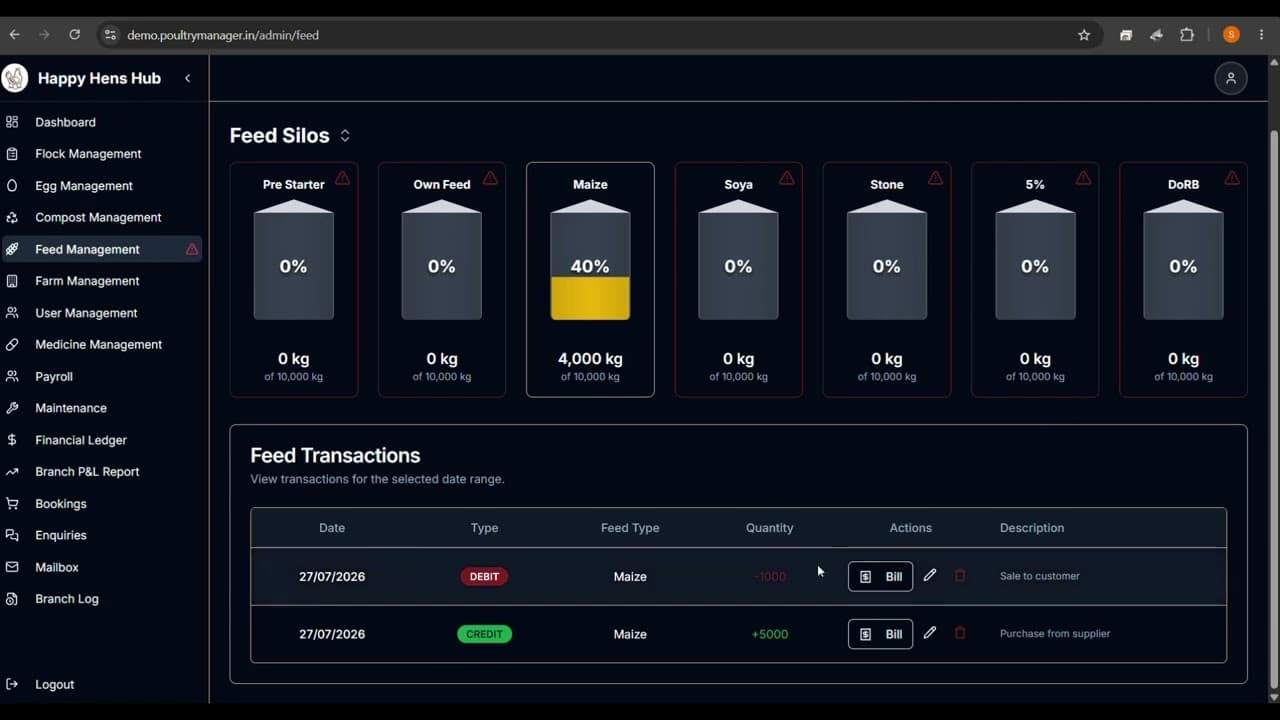
Task: Edit the Purchase from supplier transaction
Action: pyautogui.click(x=930, y=633)
